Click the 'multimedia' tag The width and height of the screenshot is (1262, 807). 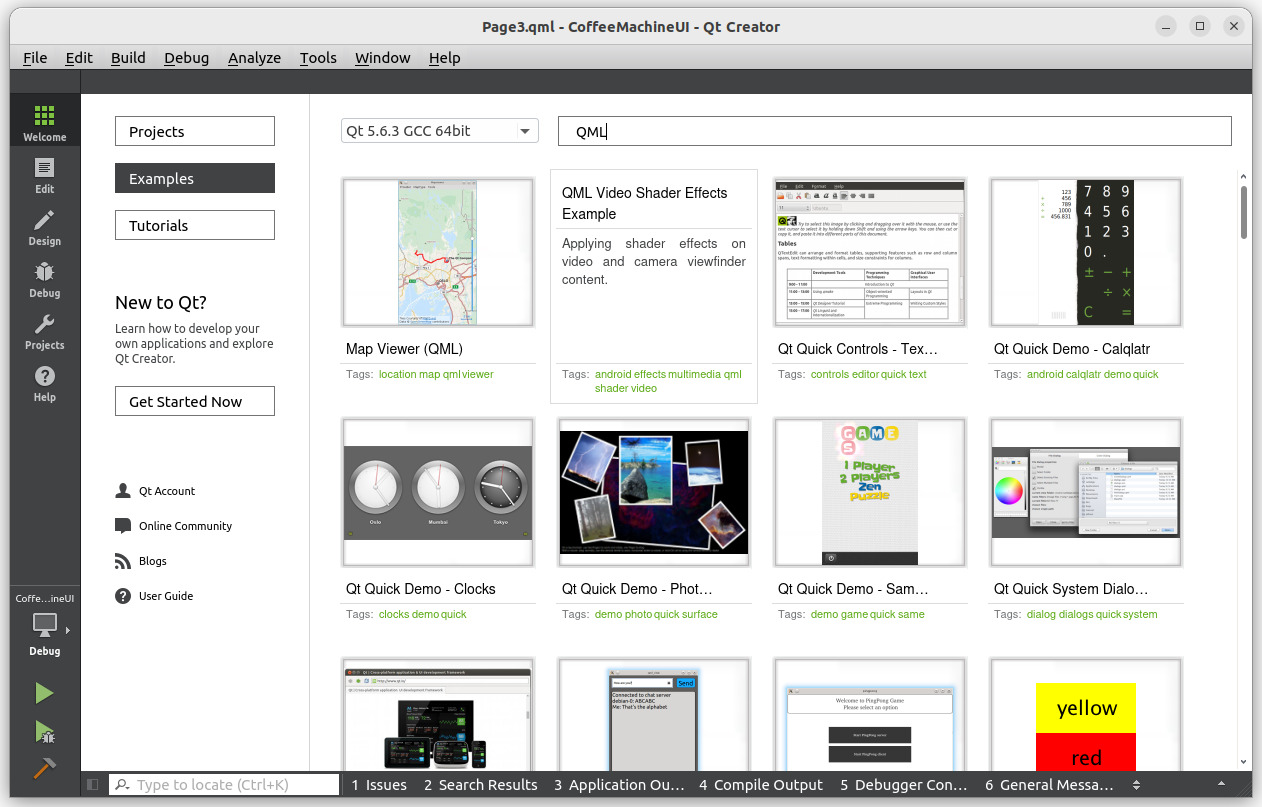[695, 374]
